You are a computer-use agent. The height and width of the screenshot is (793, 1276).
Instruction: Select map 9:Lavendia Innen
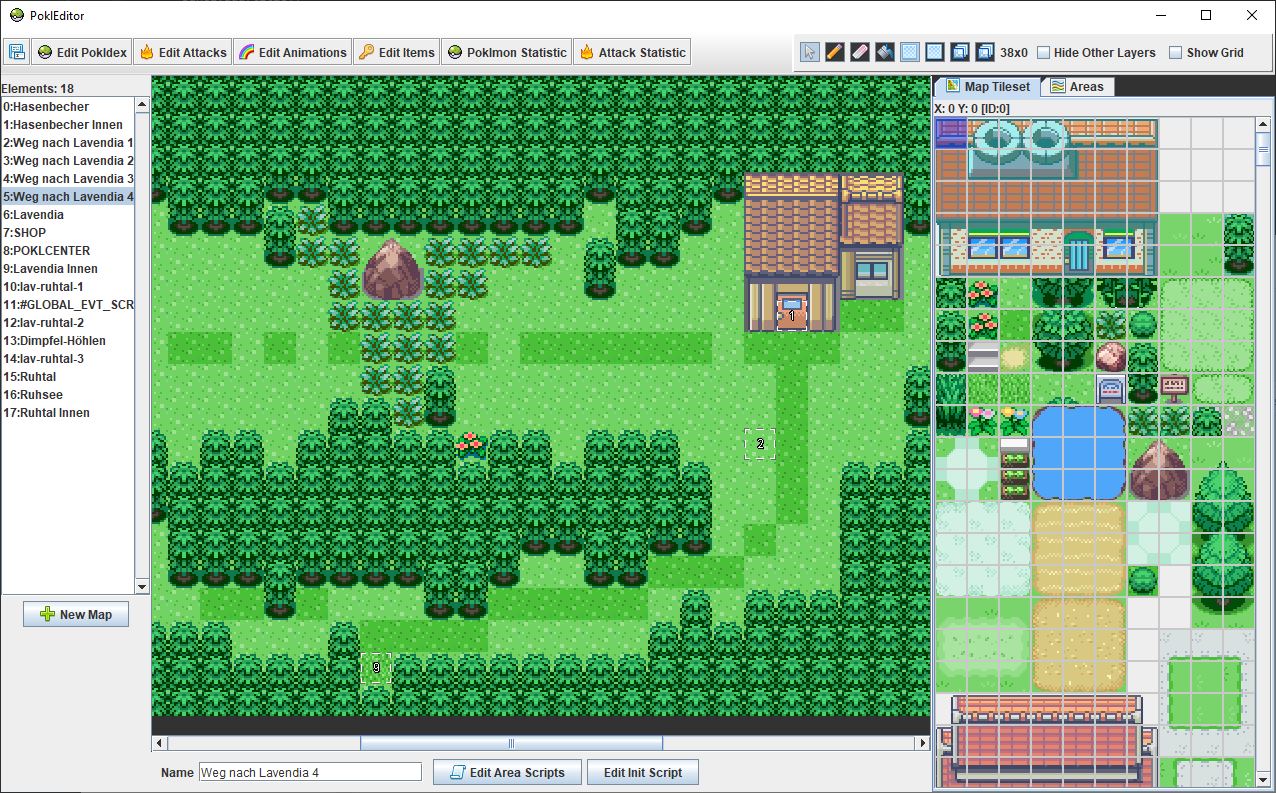click(68, 268)
